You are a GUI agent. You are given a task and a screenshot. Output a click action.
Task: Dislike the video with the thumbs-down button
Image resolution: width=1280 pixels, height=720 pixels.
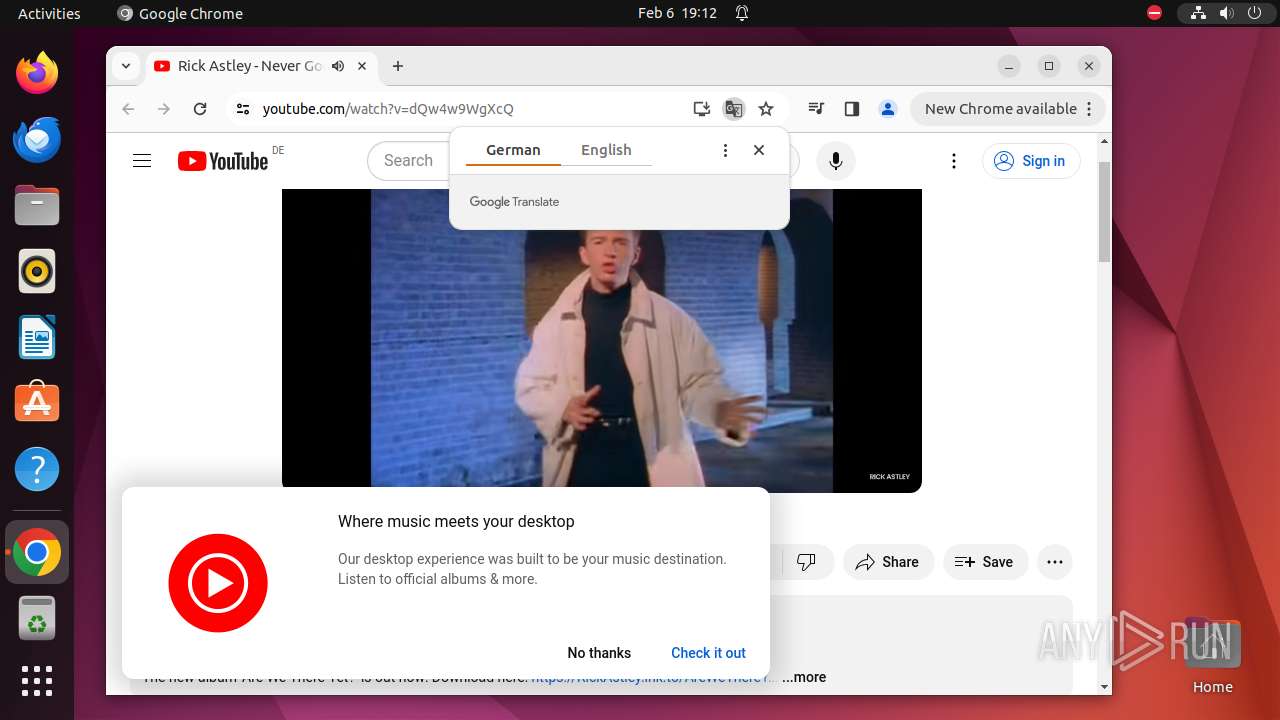pyautogui.click(x=806, y=562)
